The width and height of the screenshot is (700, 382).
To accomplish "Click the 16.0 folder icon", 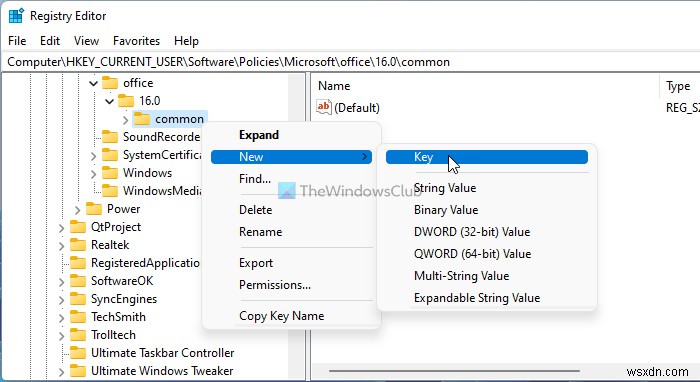I will pos(126,101).
